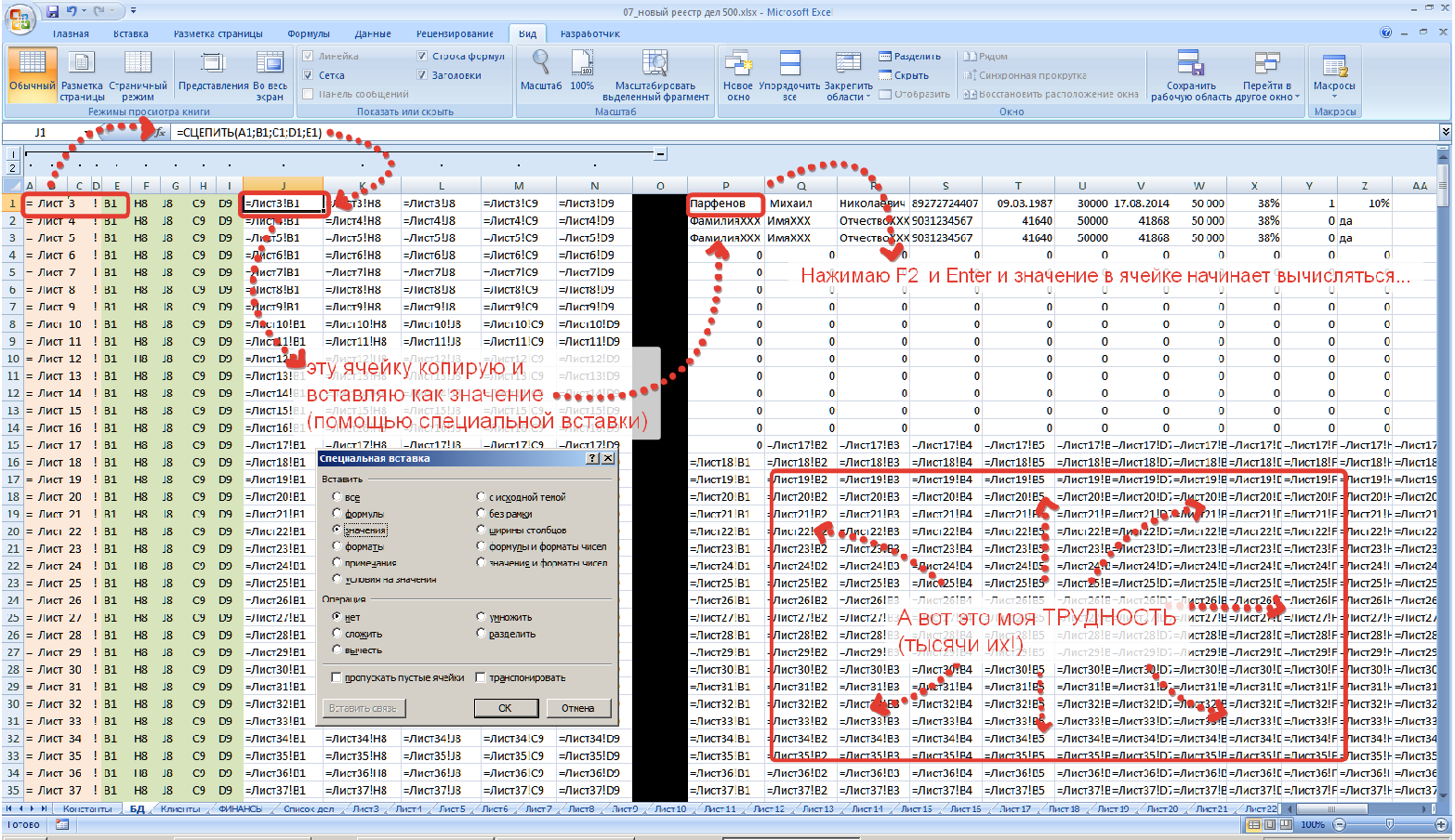Open the Формулы ribbon tab
The width and height of the screenshot is (1455, 840).
point(309,33)
